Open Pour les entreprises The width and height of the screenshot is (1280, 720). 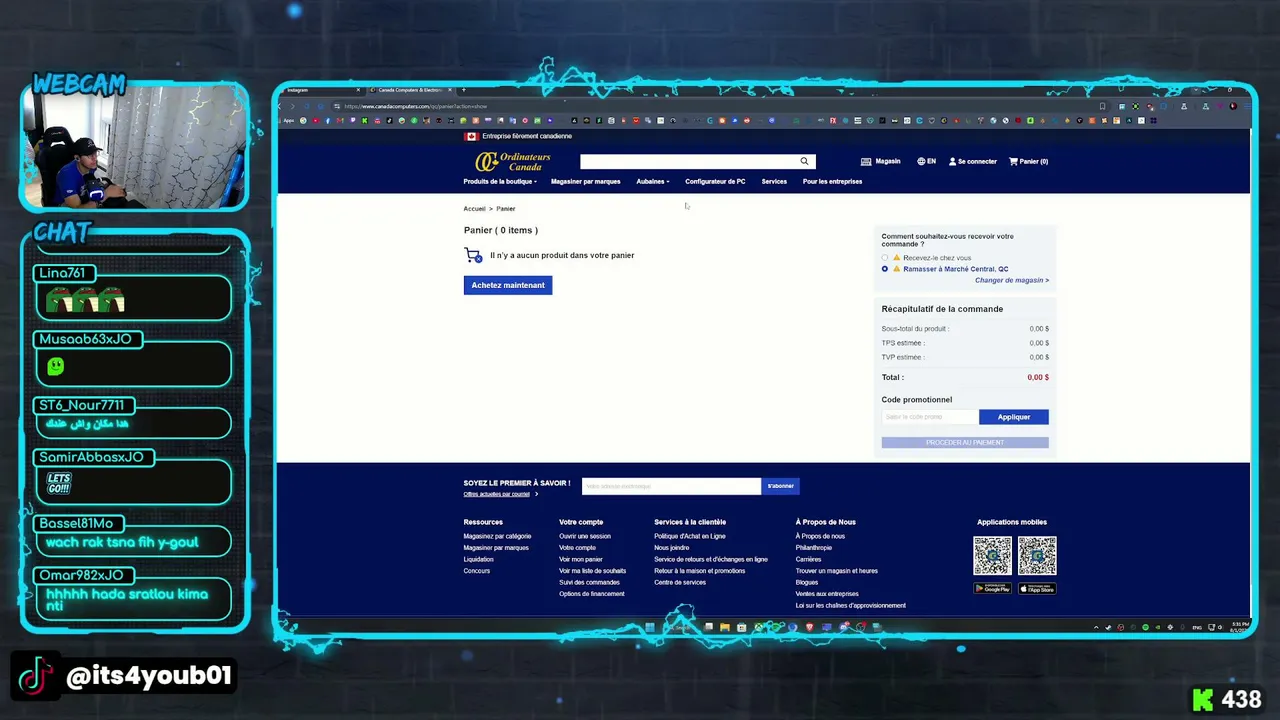[x=832, y=182]
